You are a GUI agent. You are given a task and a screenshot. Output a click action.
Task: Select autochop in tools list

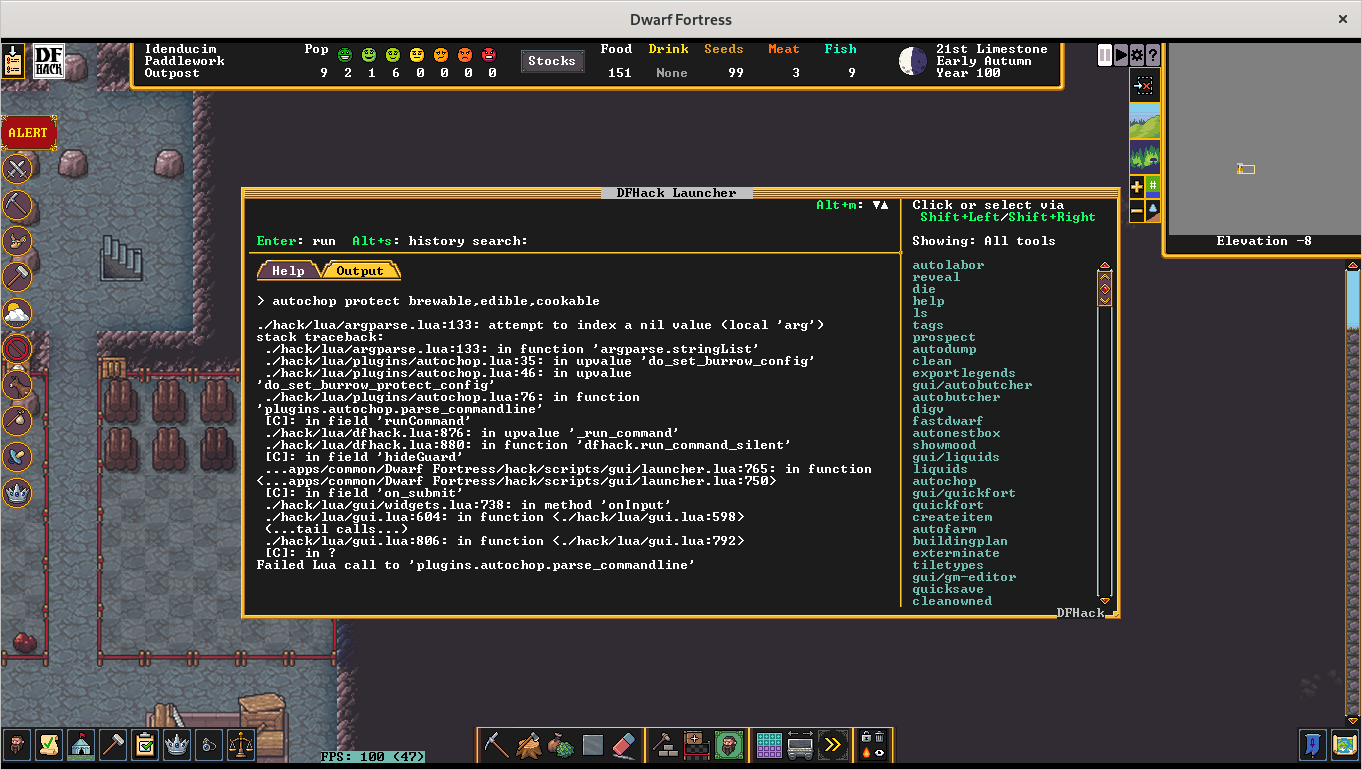(944, 481)
